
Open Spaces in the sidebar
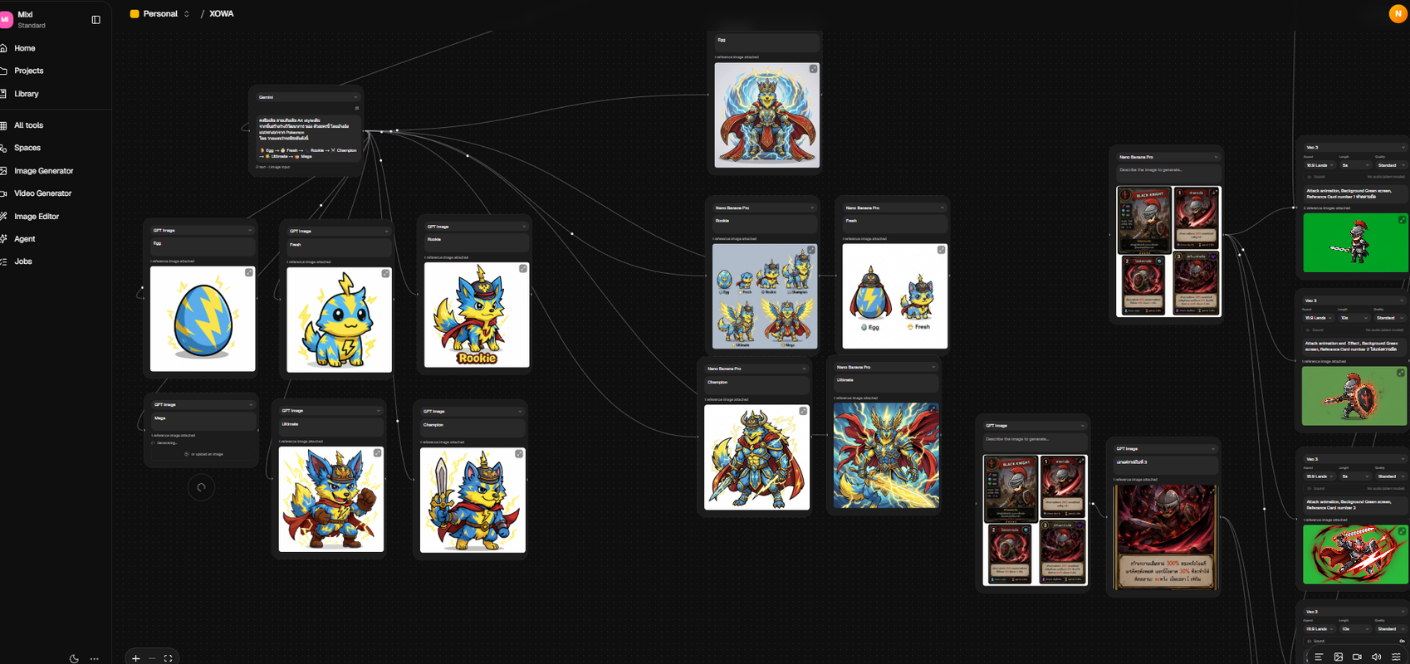coord(27,148)
